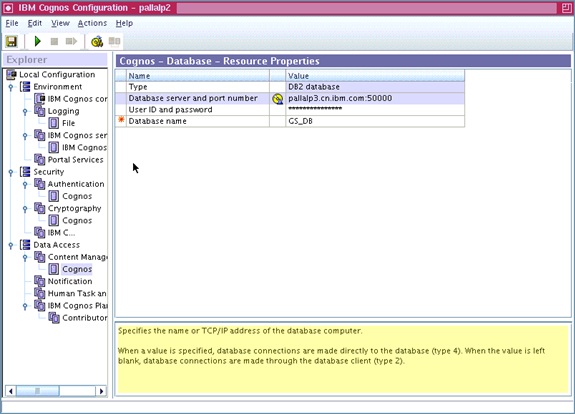Click the Human Task node icon

(x=40, y=293)
